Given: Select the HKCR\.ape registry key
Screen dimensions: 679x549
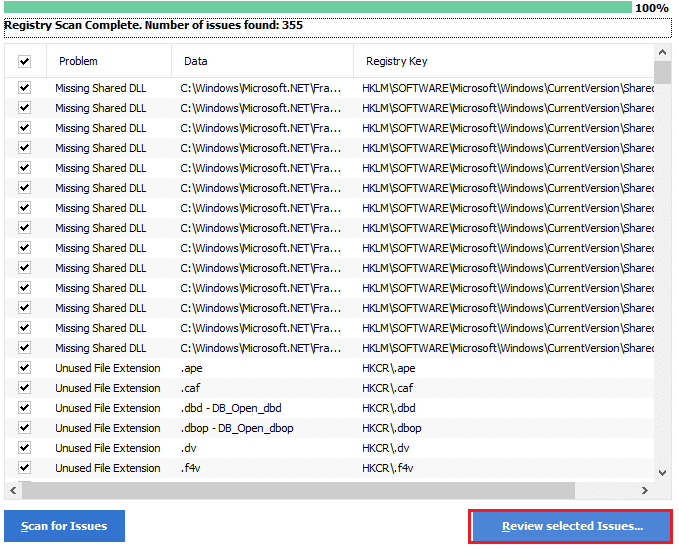Looking at the screenshot, I should 388,368.
